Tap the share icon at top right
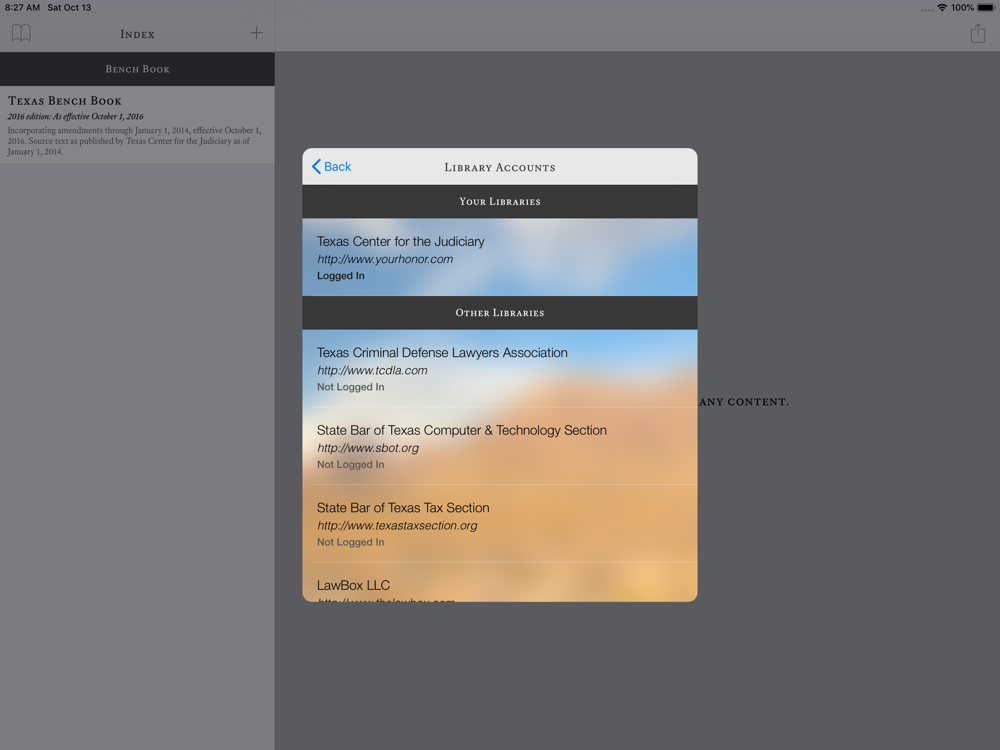The width and height of the screenshot is (1000, 750). tap(978, 33)
